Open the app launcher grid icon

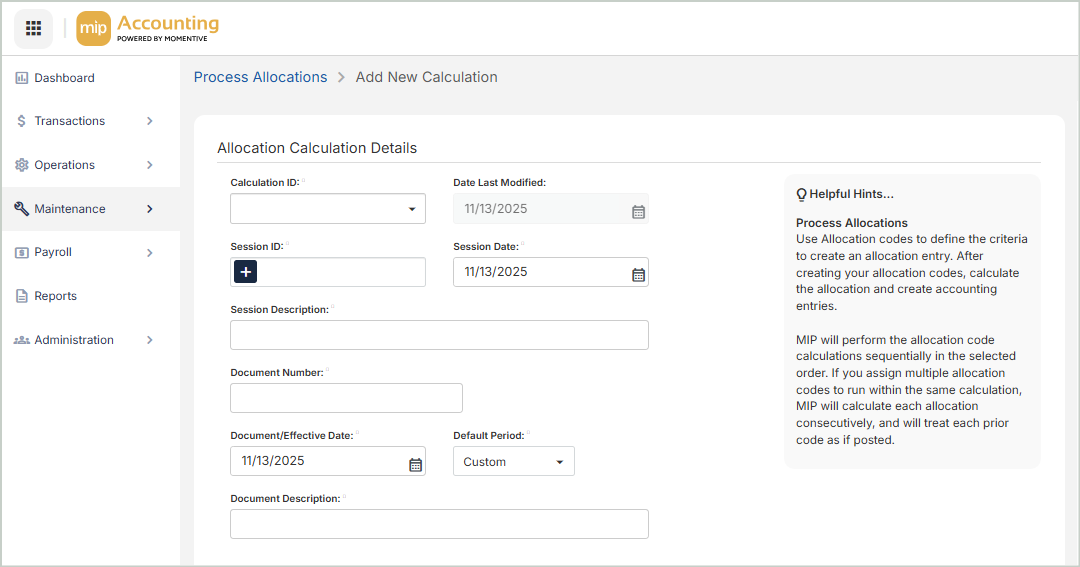coord(33,28)
